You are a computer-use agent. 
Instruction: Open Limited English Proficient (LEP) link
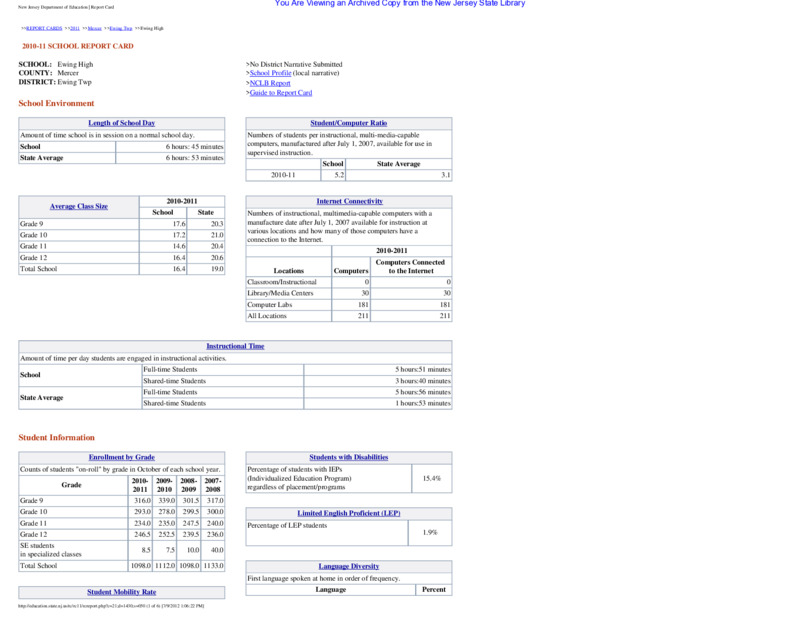(348, 513)
